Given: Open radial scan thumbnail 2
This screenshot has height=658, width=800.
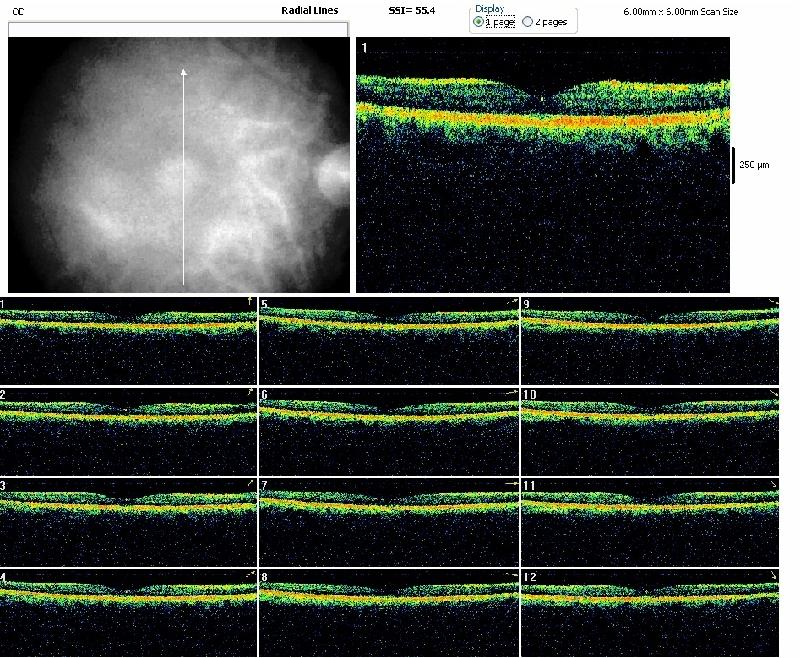Looking at the screenshot, I should point(129,432).
